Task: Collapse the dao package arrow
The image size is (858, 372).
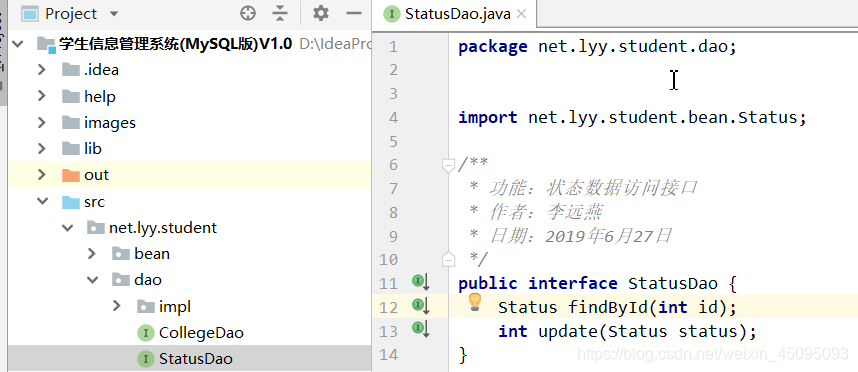Action: click(92, 280)
